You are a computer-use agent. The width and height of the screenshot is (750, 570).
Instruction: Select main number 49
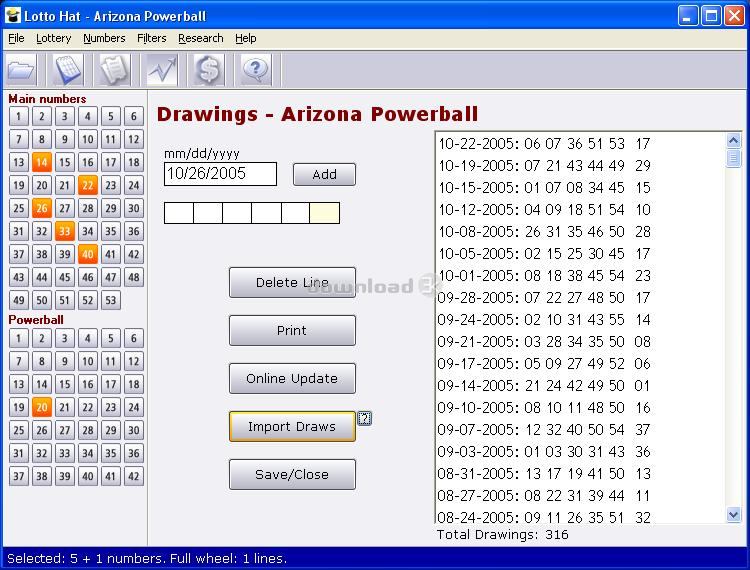coord(19,300)
